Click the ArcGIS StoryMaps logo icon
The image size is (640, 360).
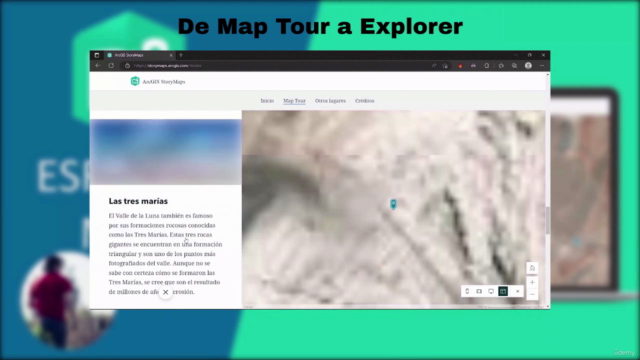pyautogui.click(x=135, y=81)
